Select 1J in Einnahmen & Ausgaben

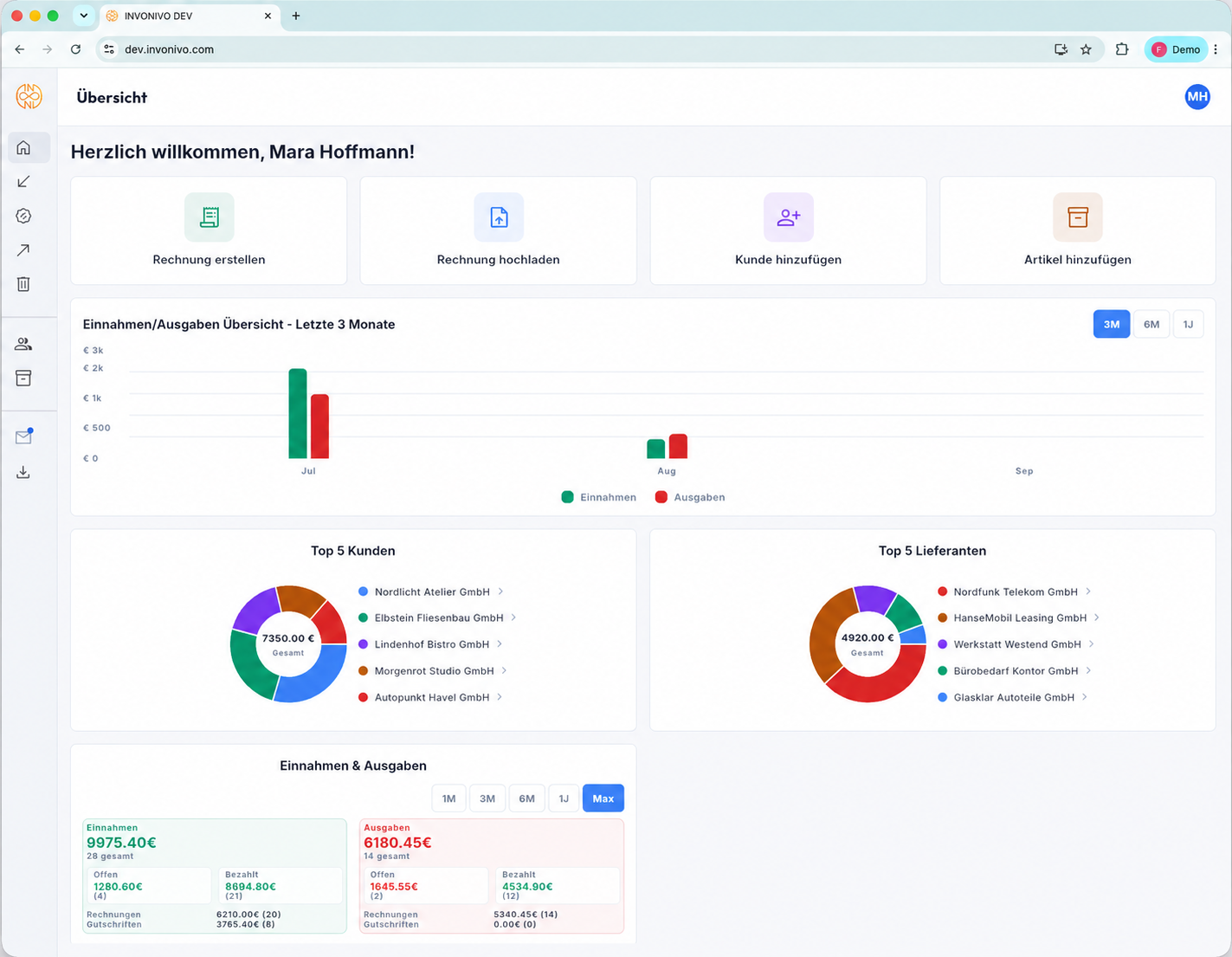pos(564,799)
